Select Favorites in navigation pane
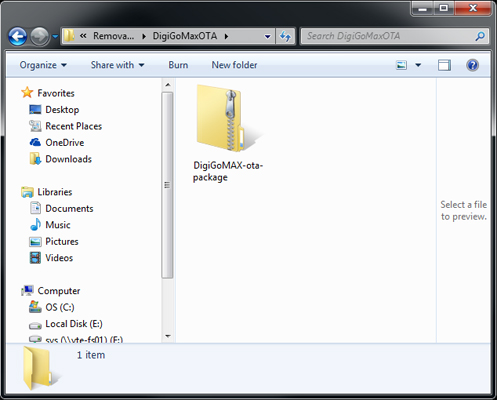This screenshot has height=400, width=497. point(56,93)
